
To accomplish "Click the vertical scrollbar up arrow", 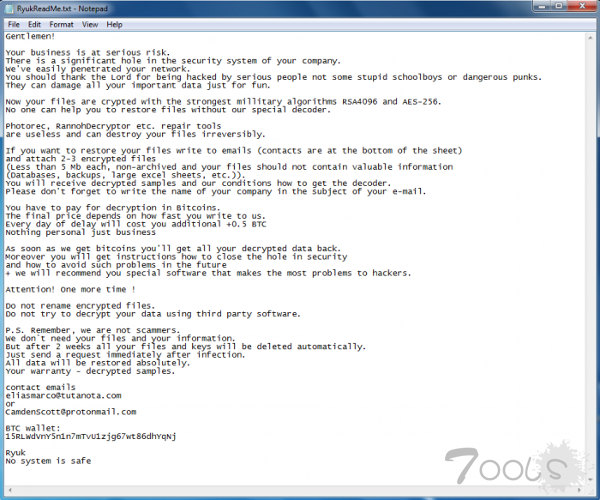I will [591, 37].
